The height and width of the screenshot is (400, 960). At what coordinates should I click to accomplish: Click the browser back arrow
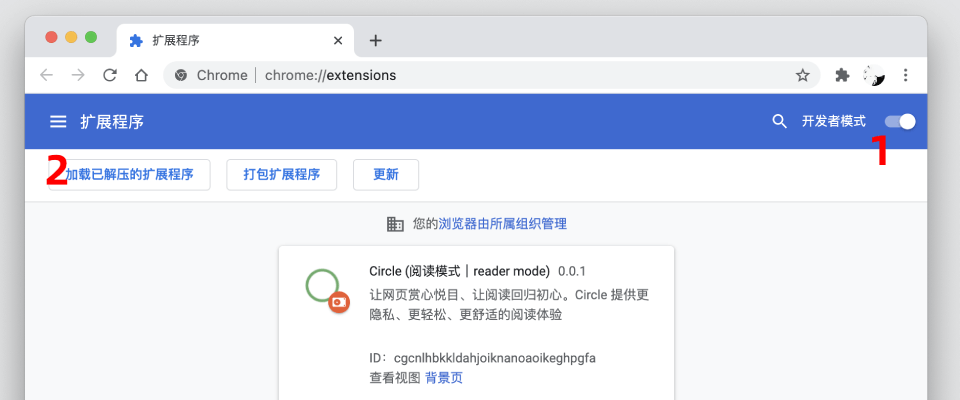[47, 75]
